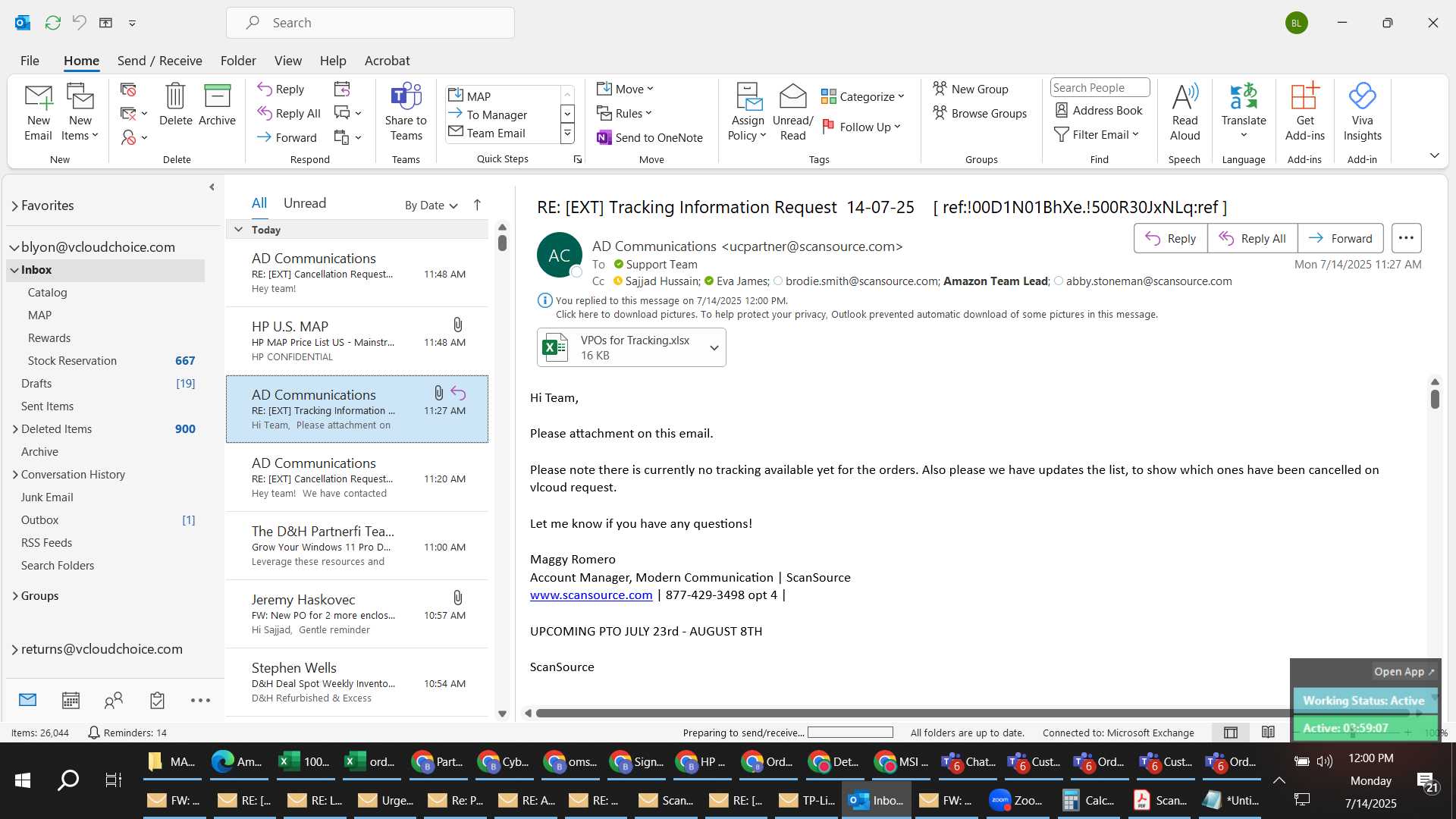
Task: Click the Delete trash can icon
Action: click(175, 105)
